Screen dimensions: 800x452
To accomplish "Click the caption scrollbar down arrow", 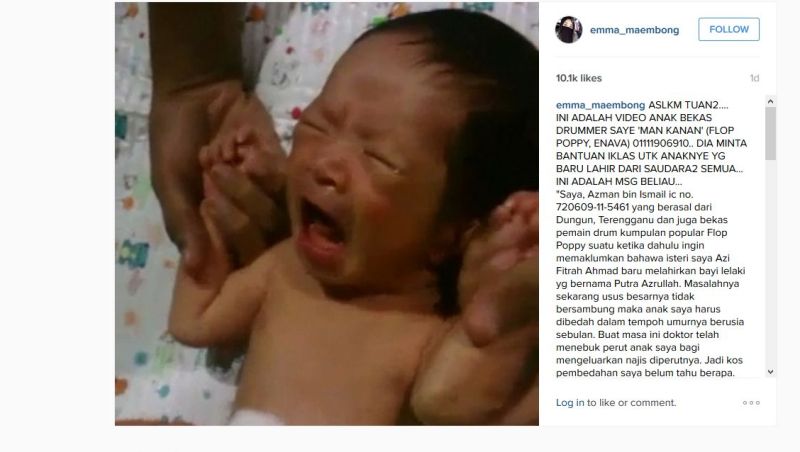I will (x=770, y=372).
